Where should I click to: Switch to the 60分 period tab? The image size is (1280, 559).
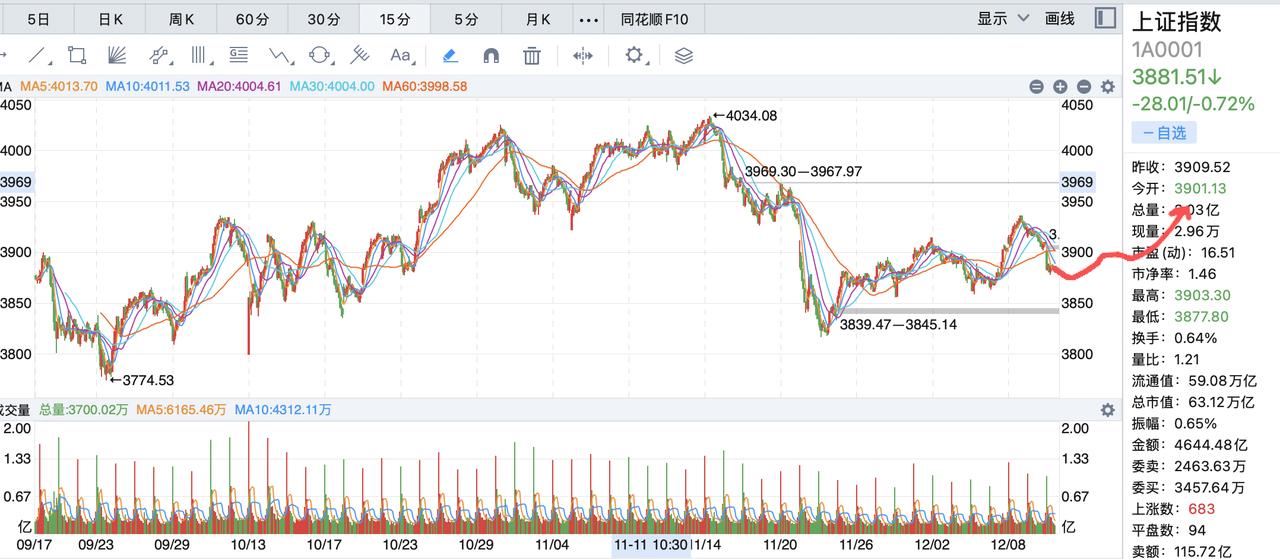coord(252,19)
